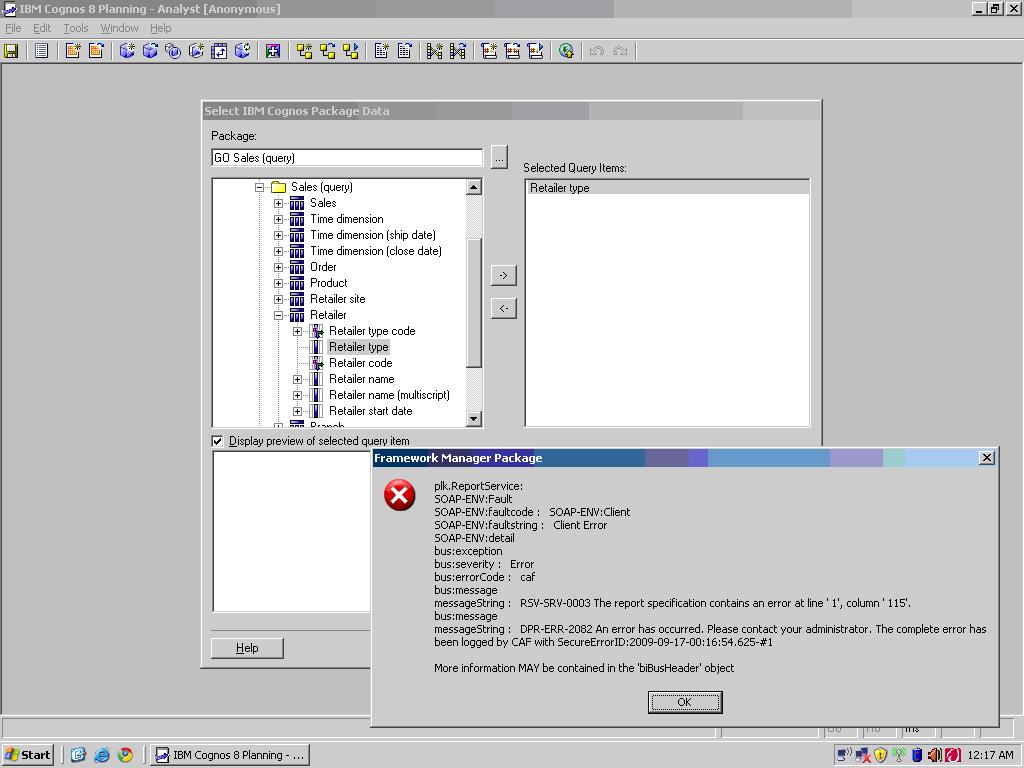1024x768 pixels.
Task: Collapse the Retailer node
Action: point(278,315)
